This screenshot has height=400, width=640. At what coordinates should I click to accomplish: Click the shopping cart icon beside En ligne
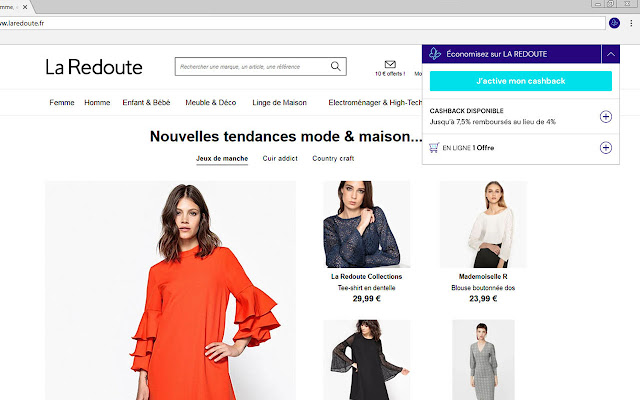[434, 147]
